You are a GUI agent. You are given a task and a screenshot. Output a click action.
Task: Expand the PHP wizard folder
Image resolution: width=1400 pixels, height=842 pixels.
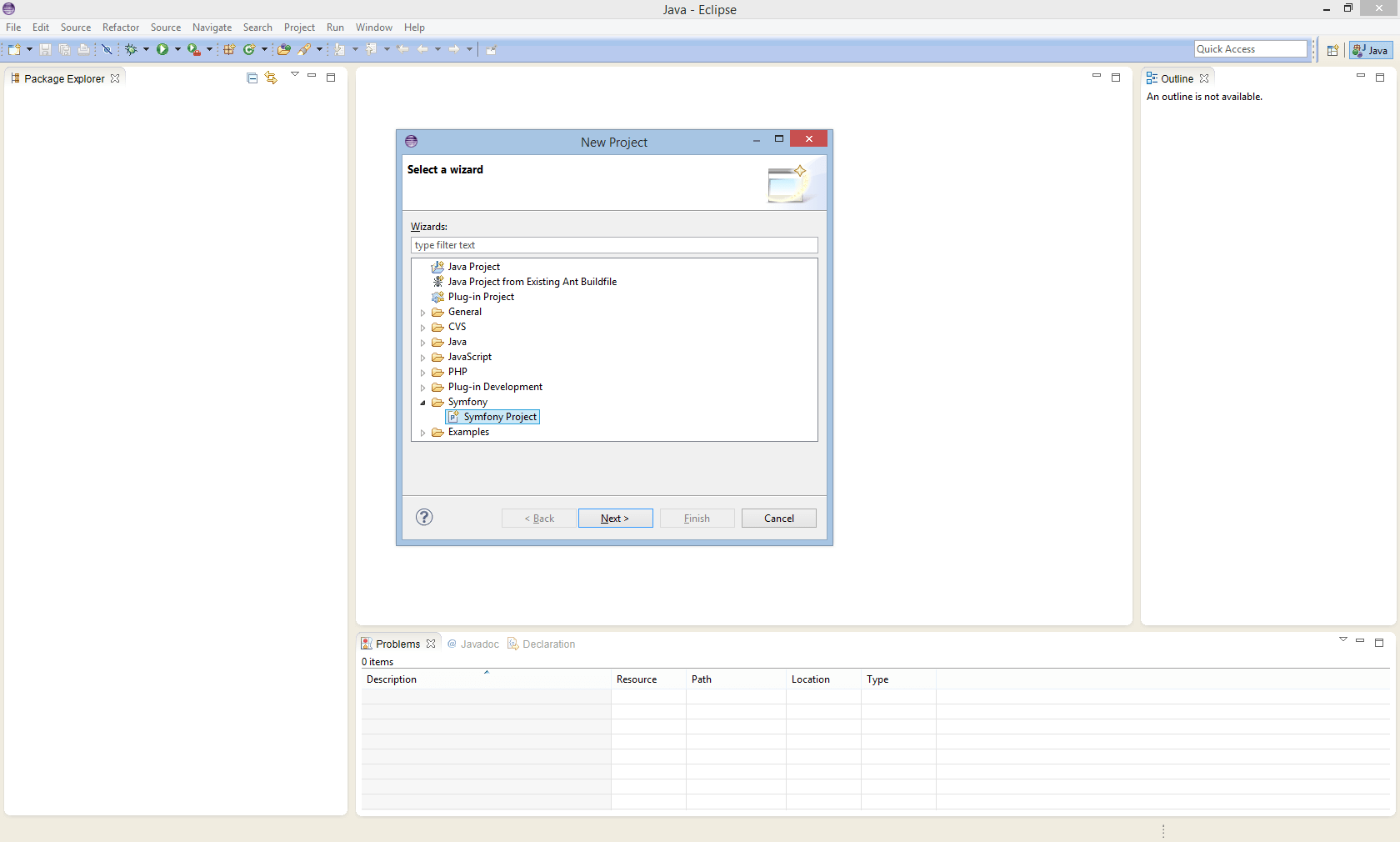click(x=422, y=373)
